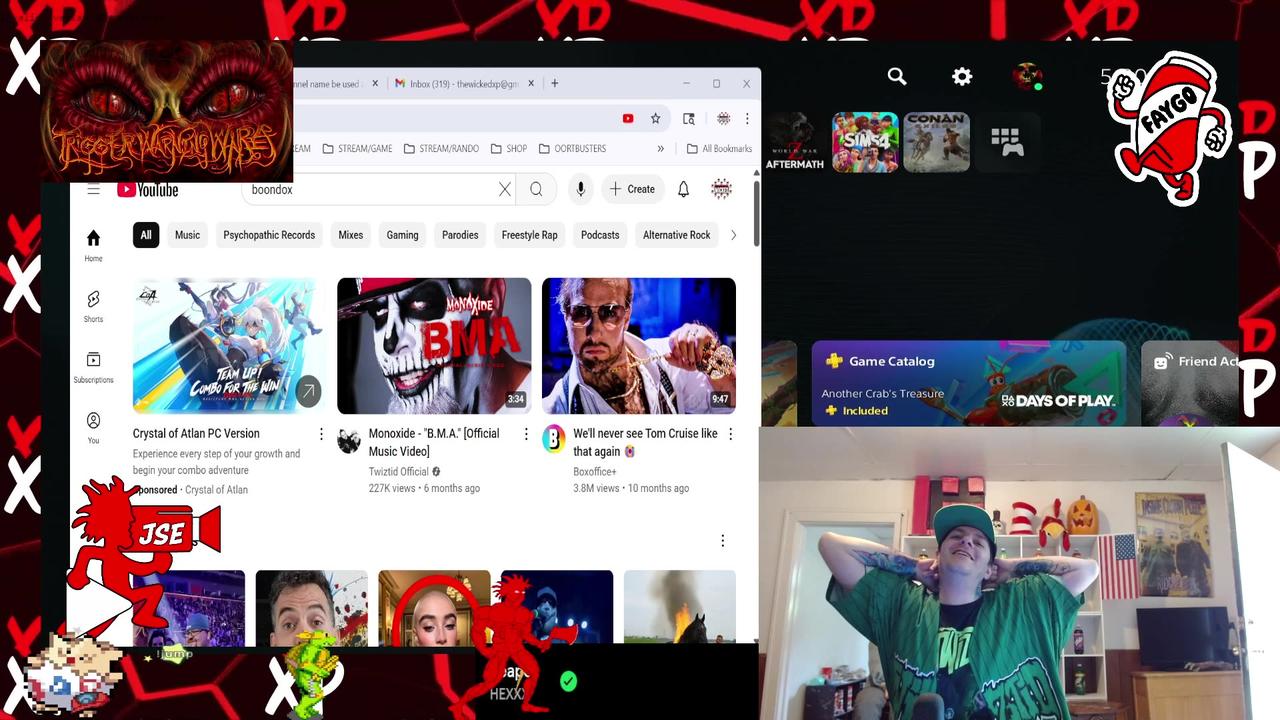This screenshot has width=1280, height=720.
Task: Open the Crystal of Atlan ad thumbnail
Action: (229, 346)
